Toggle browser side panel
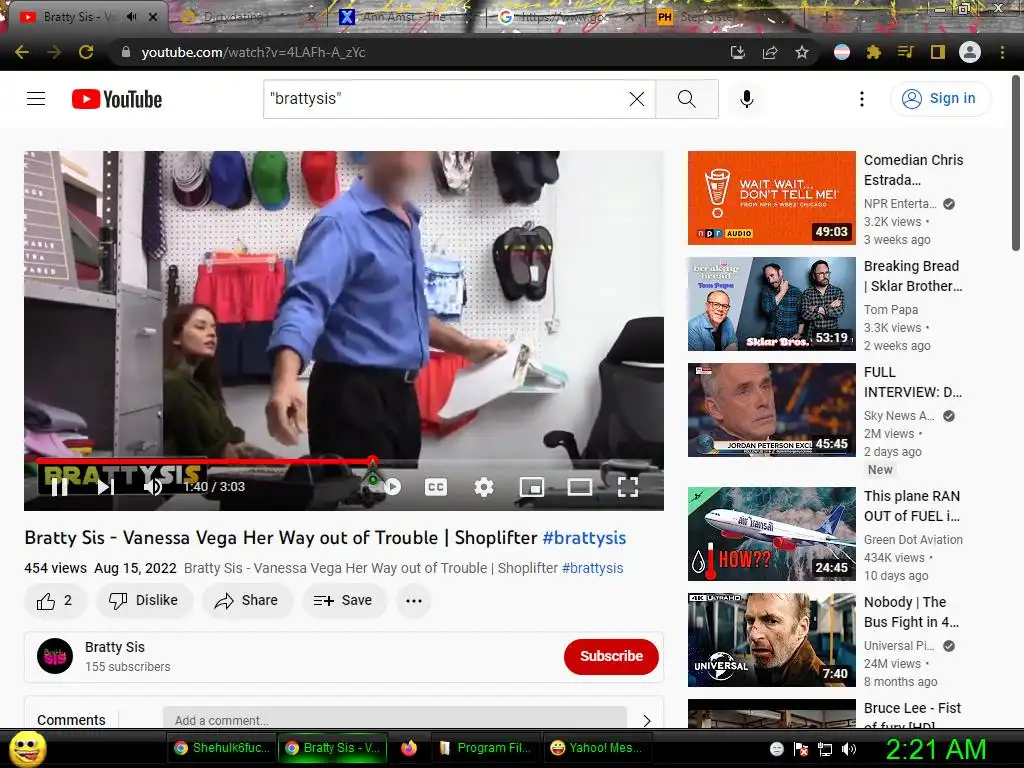The image size is (1024, 768). [x=938, y=52]
